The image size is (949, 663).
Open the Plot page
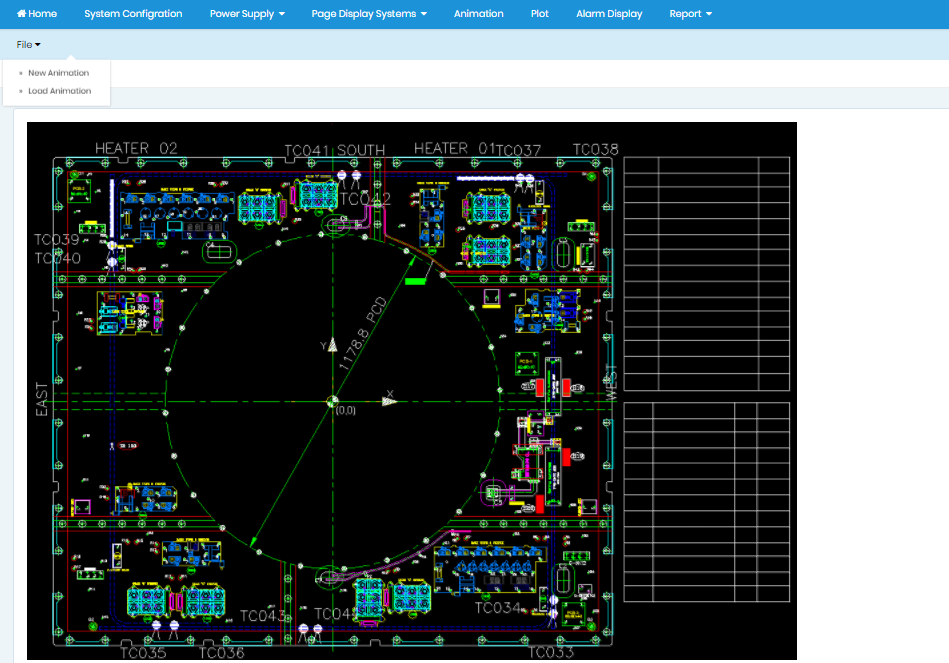pyautogui.click(x=540, y=14)
